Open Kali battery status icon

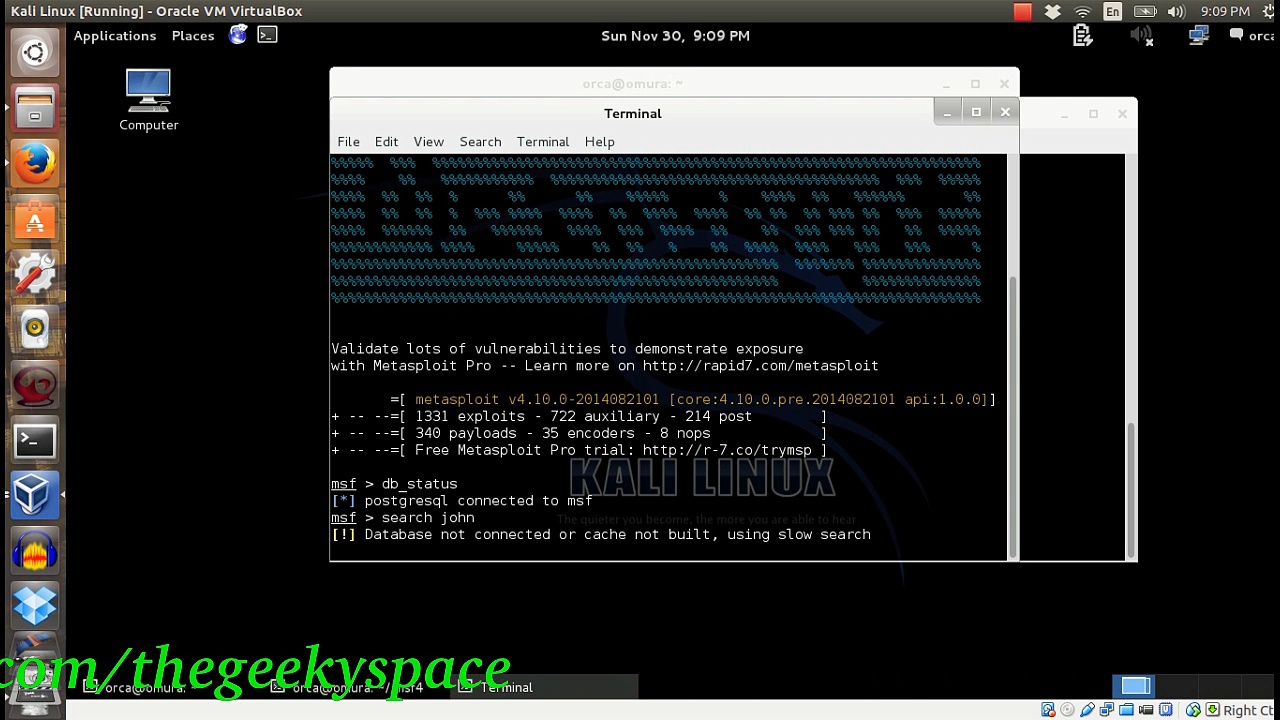(1082, 36)
